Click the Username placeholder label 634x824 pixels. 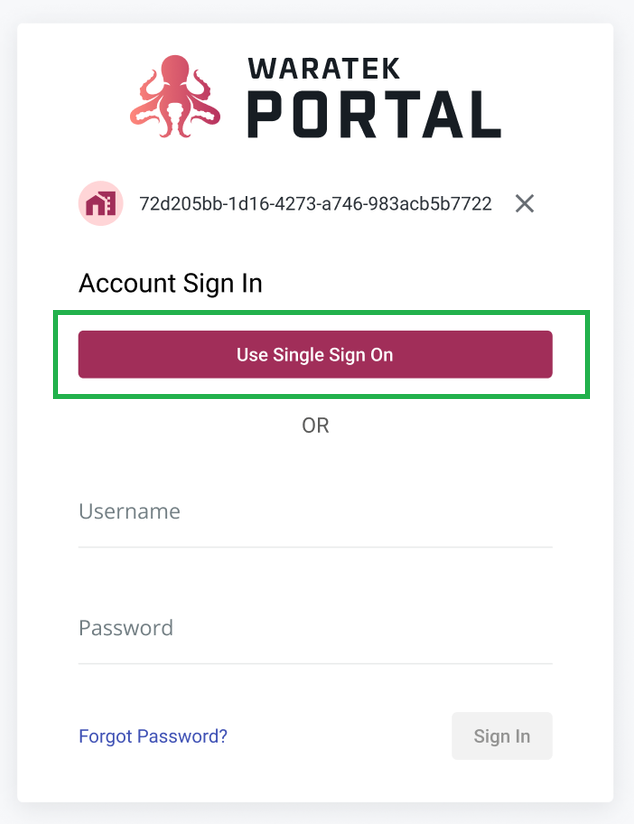[x=129, y=511]
